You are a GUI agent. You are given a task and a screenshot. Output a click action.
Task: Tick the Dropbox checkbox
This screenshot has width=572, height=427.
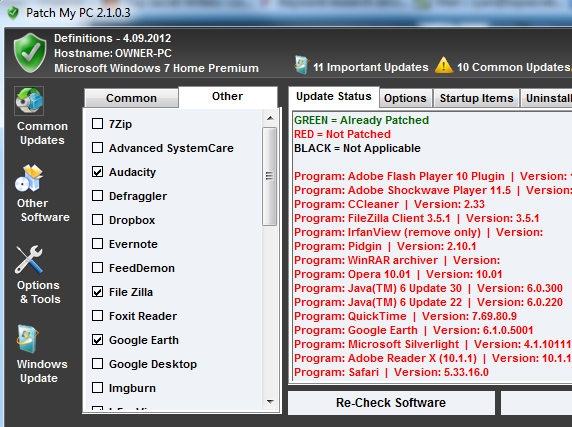pos(97,220)
